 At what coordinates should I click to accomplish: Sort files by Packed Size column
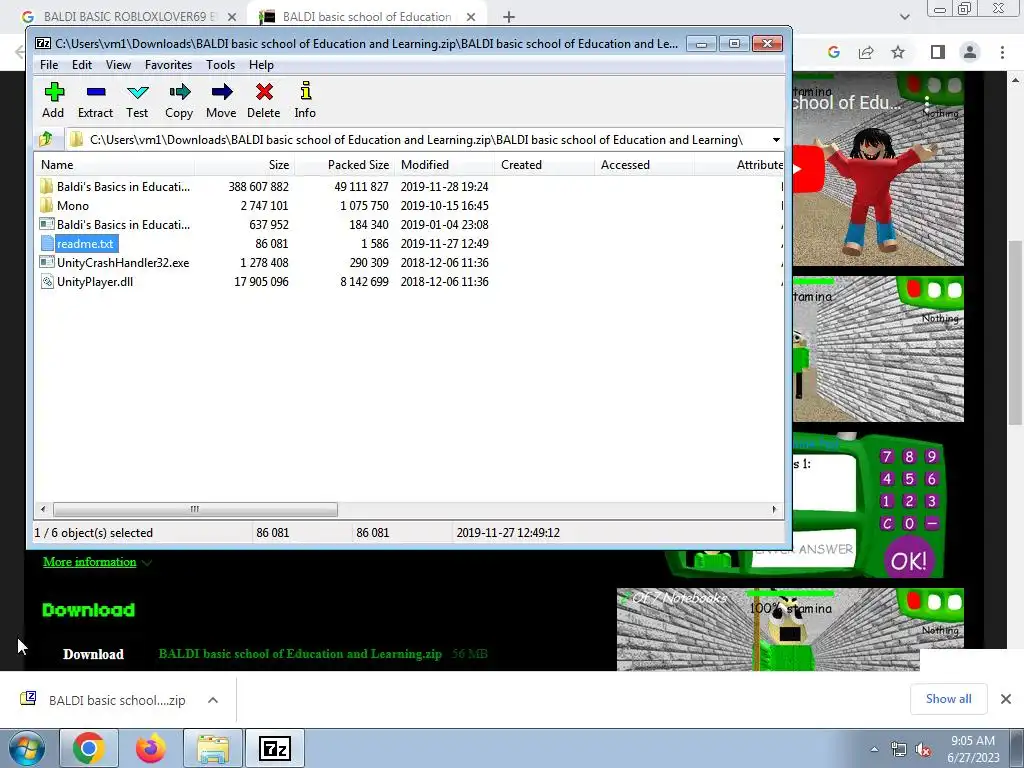coord(345,165)
